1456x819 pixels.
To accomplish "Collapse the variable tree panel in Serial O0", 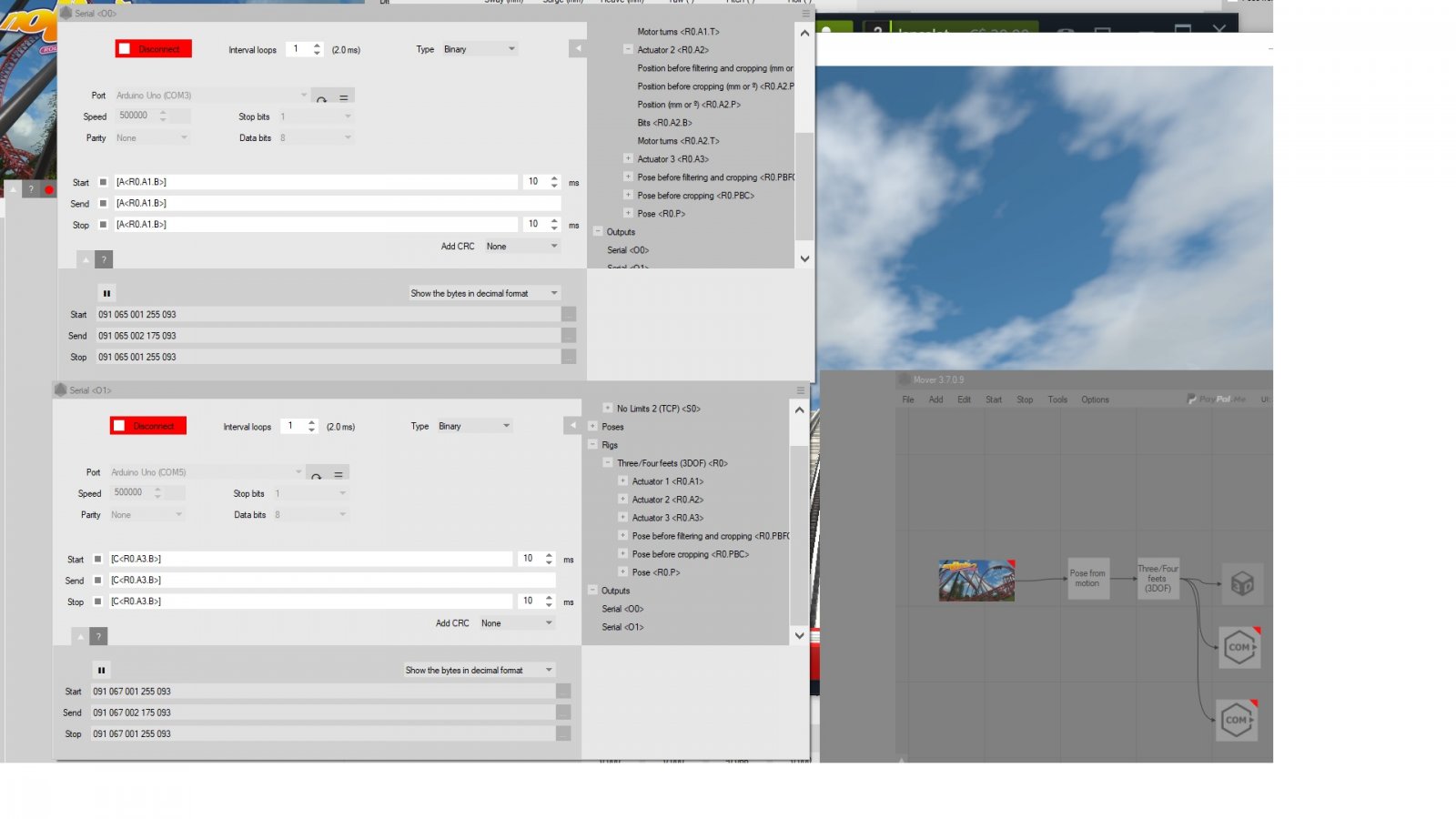I will point(577,48).
